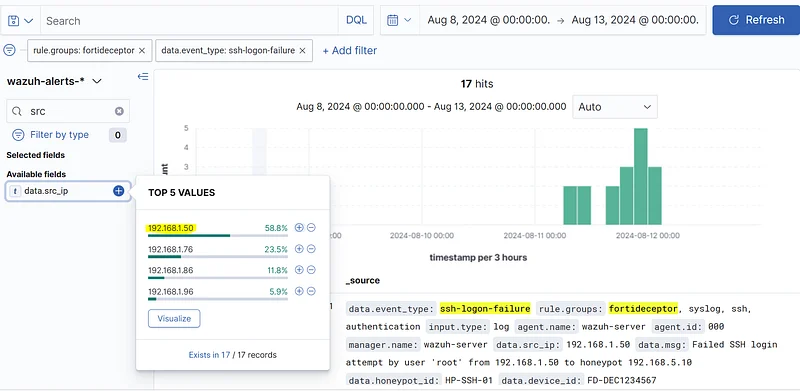Expand the saved query chevron
Viewport: 800px width, 391px height.
29,20
